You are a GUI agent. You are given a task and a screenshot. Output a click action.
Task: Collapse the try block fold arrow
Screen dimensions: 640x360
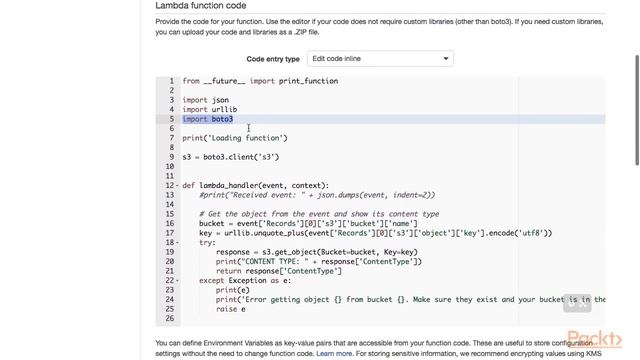tap(177, 243)
